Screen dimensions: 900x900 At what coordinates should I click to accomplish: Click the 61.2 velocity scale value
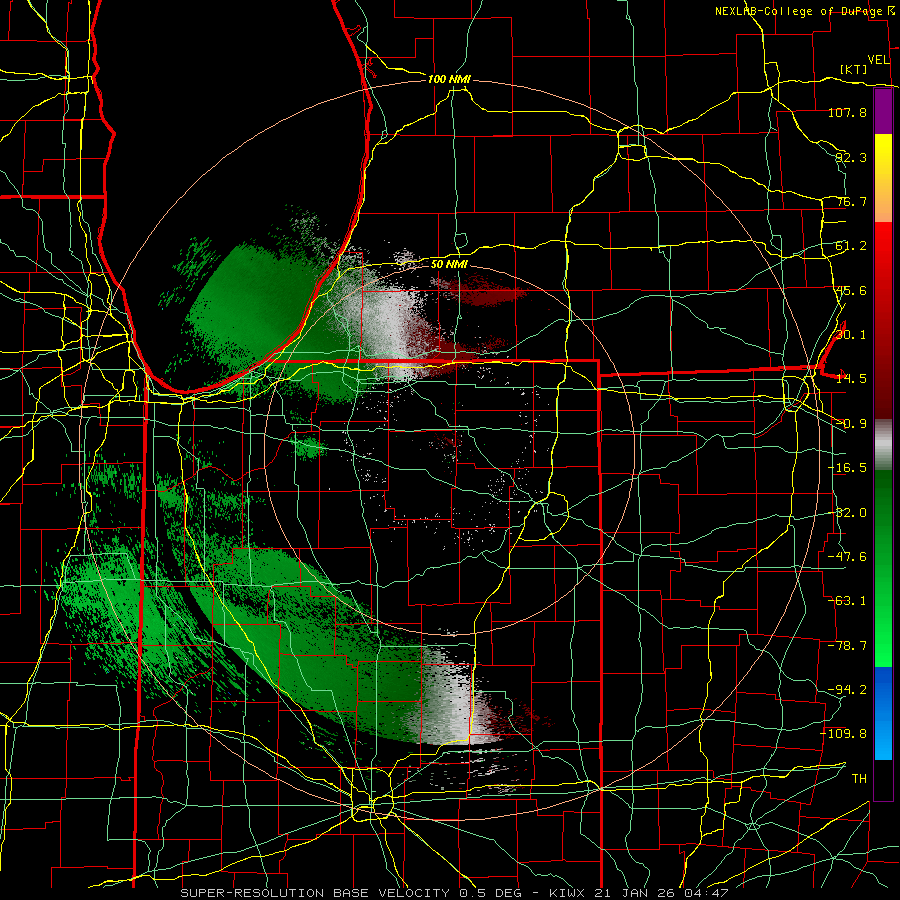click(x=851, y=246)
